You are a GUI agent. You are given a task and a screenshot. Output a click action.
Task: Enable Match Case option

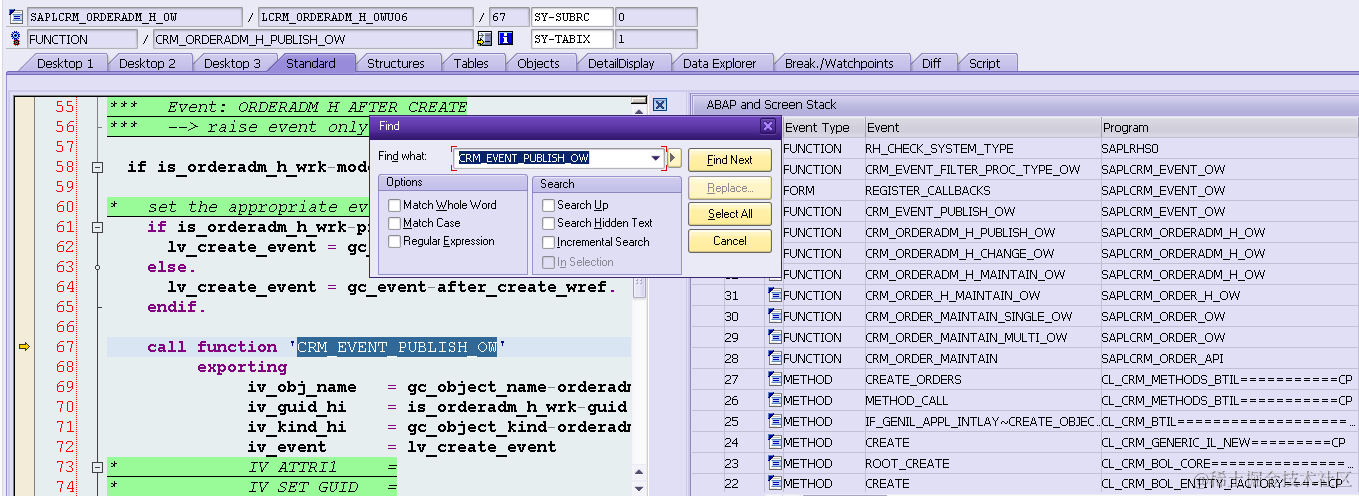394,223
